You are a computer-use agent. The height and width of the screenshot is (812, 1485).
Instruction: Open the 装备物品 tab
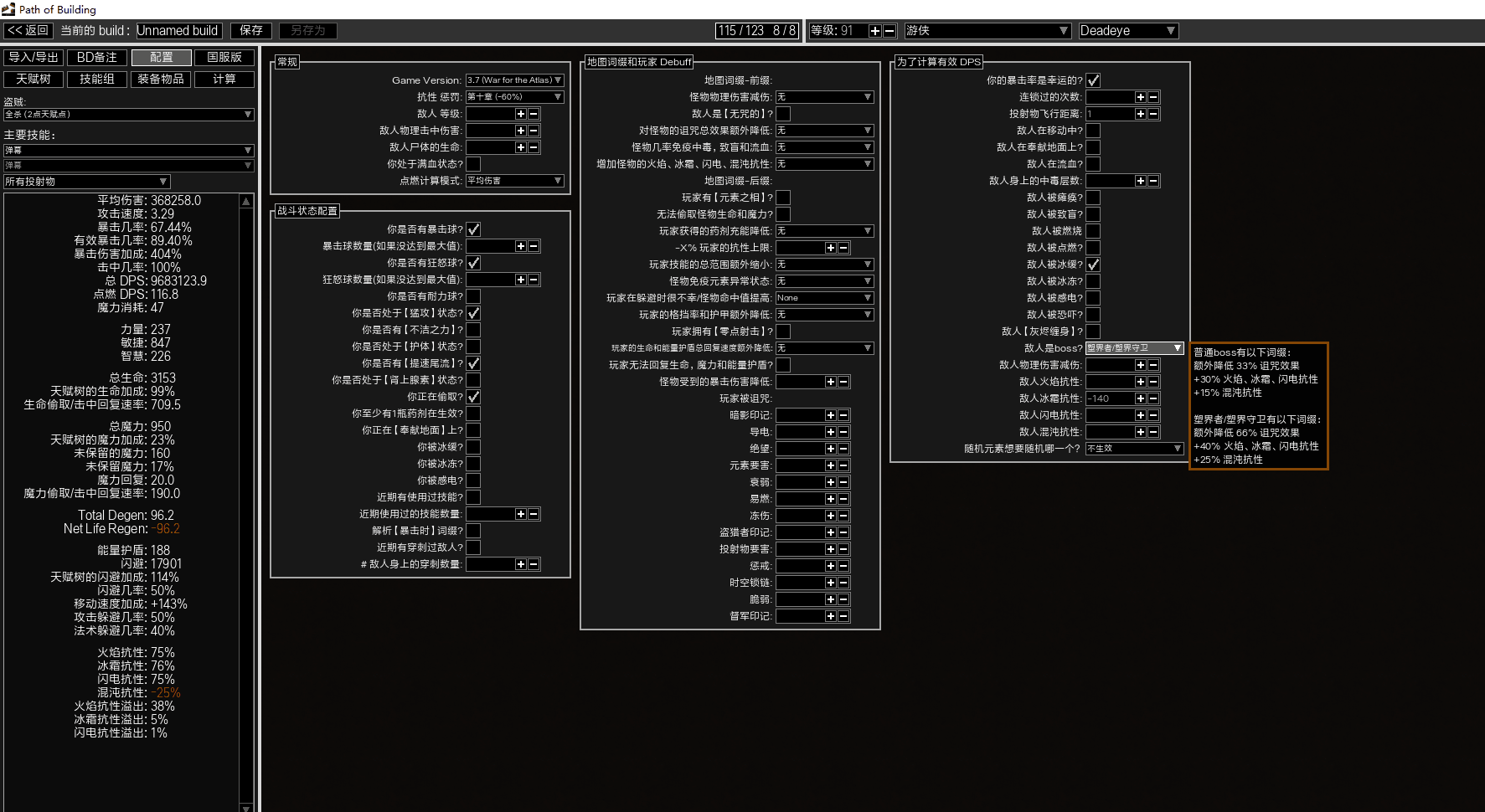[x=161, y=79]
